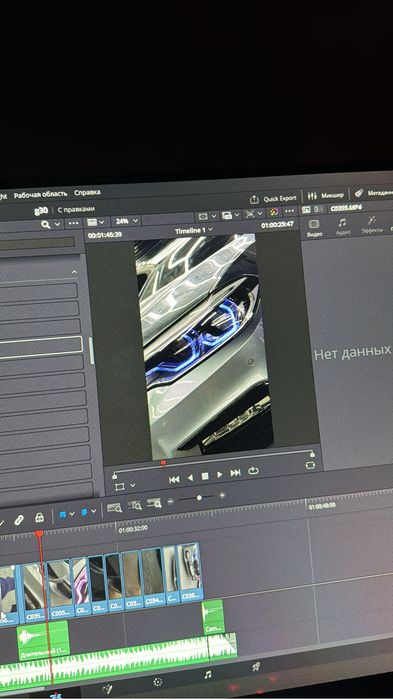Screen dimensions: 393x699
Task: Click the g30 project name
Action: [x=41, y=211]
